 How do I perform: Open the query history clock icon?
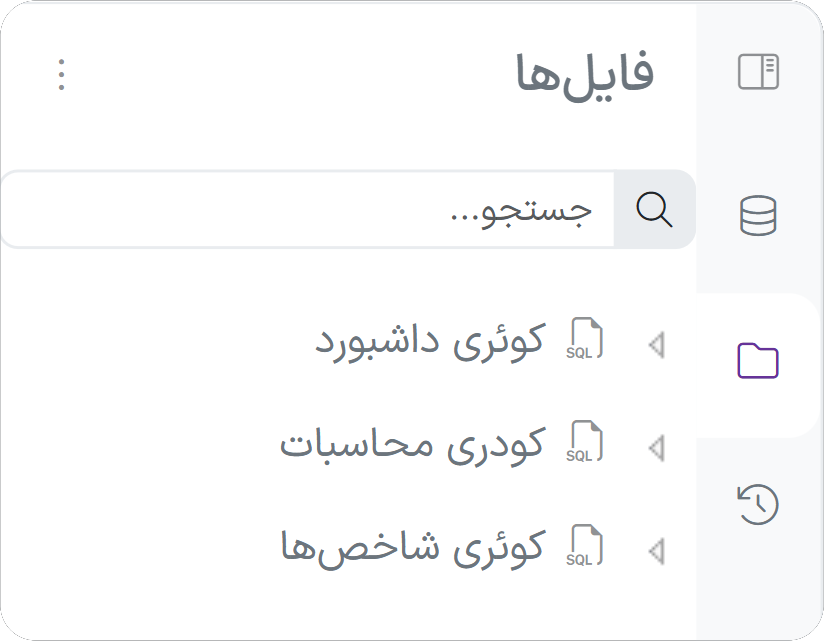pyautogui.click(x=758, y=504)
